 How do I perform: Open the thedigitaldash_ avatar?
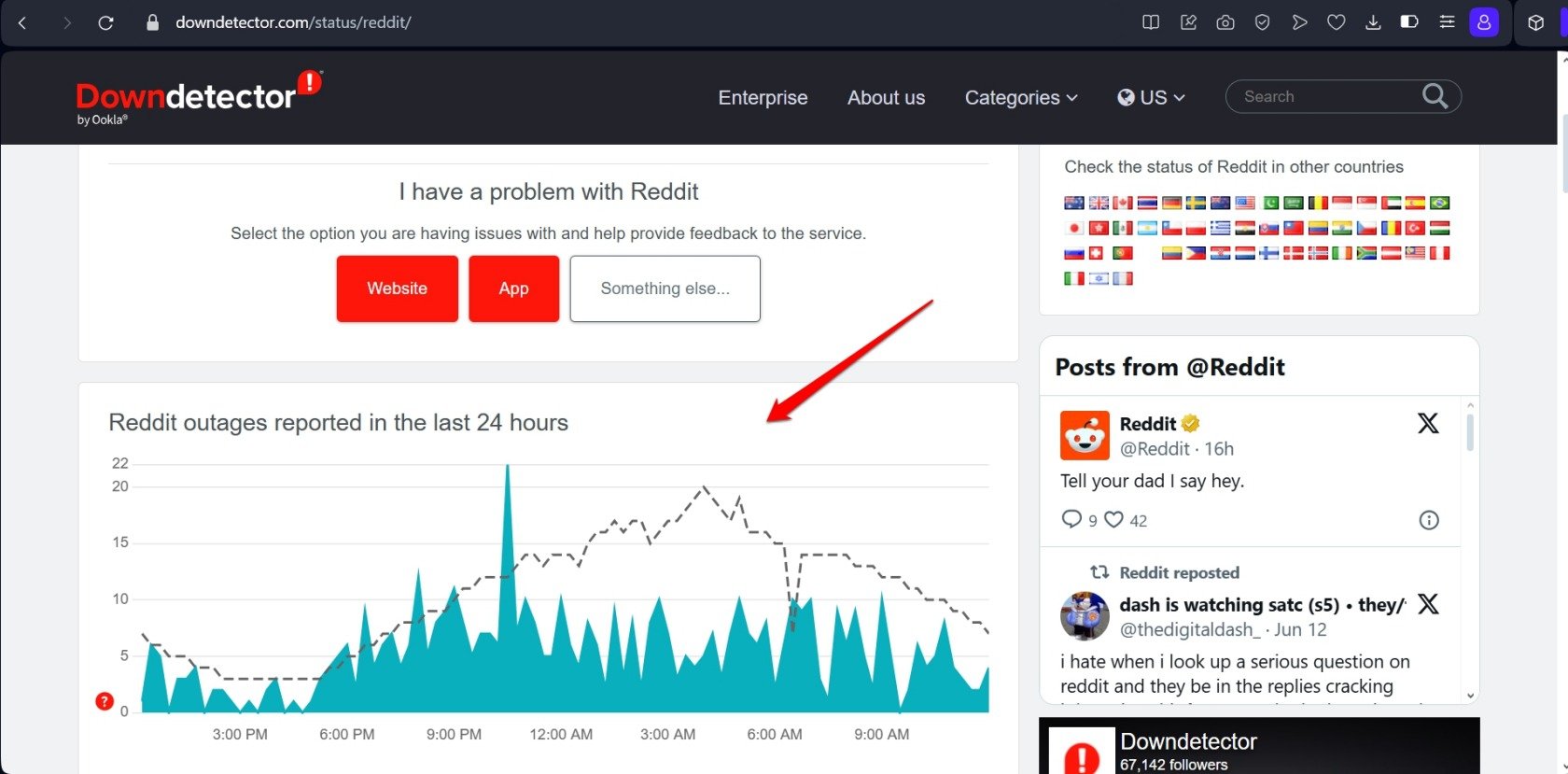pos(1085,616)
